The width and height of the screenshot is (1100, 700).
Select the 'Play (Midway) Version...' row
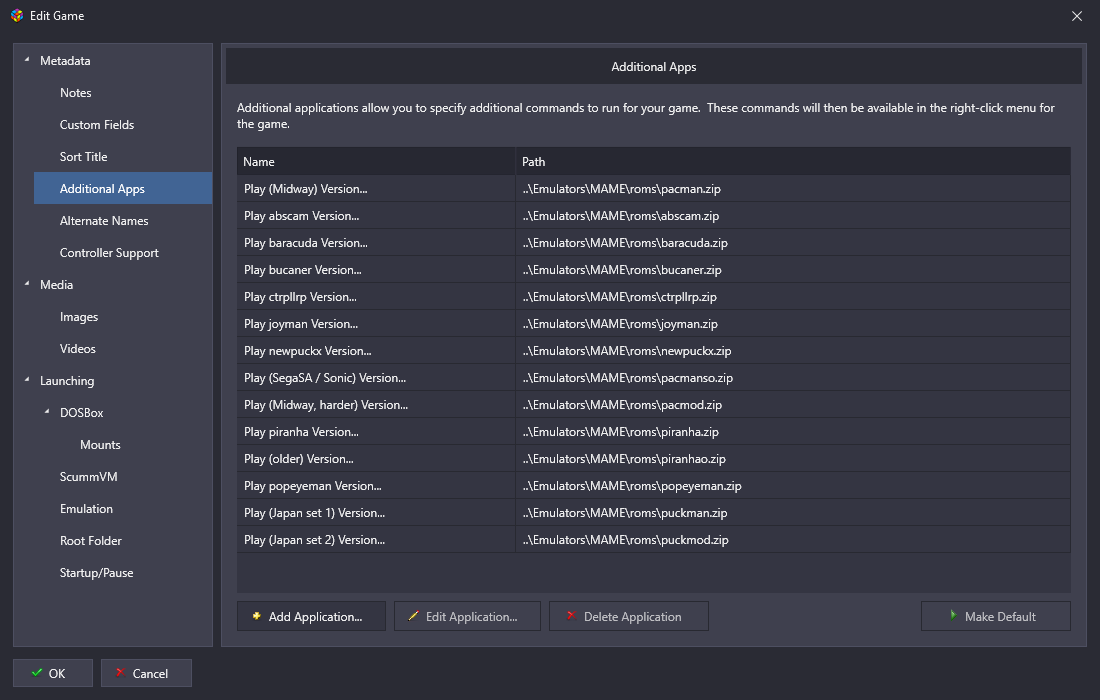[x=654, y=189]
